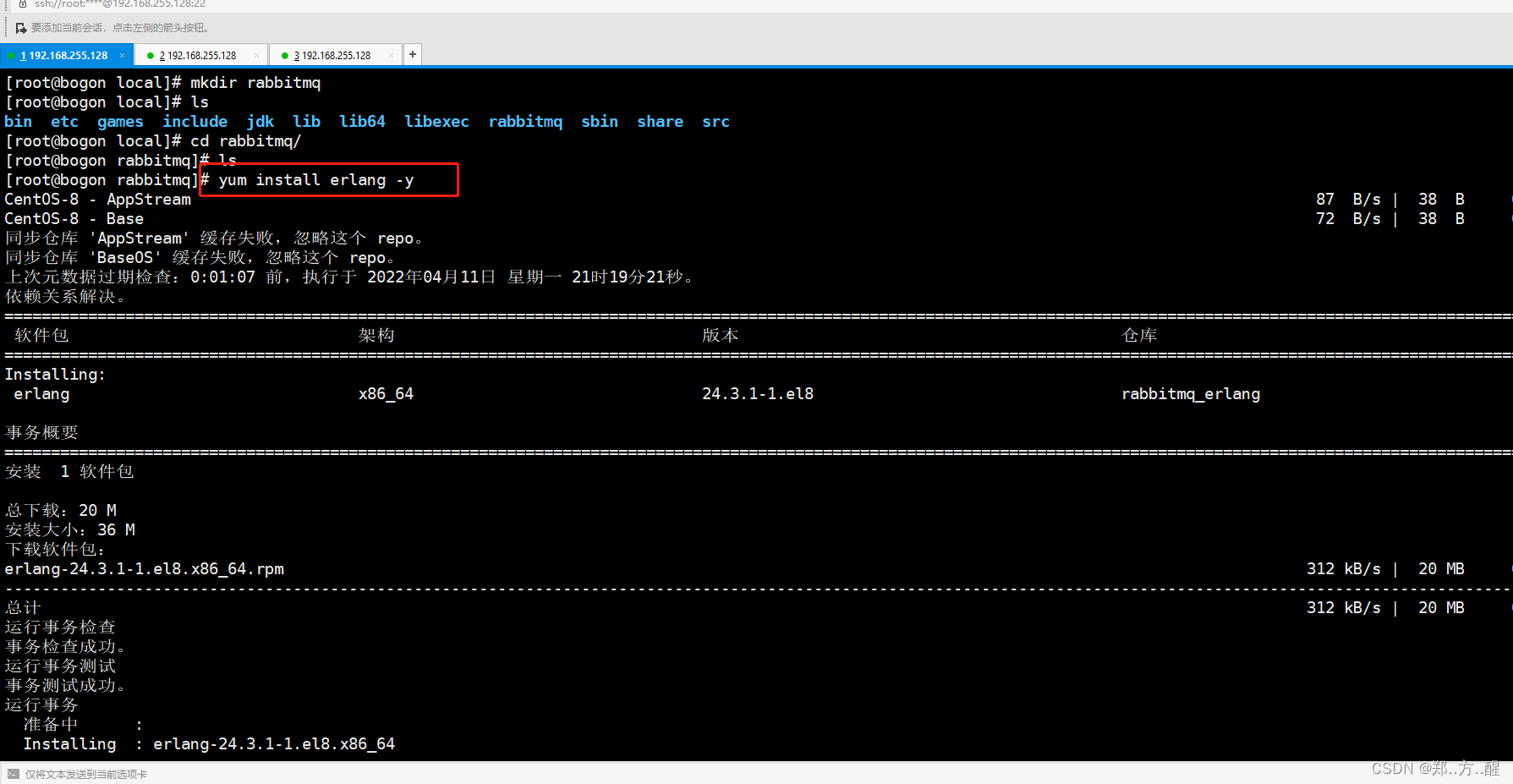Close session tab 1
Screen dimensions: 1513x784
pos(122,56)
